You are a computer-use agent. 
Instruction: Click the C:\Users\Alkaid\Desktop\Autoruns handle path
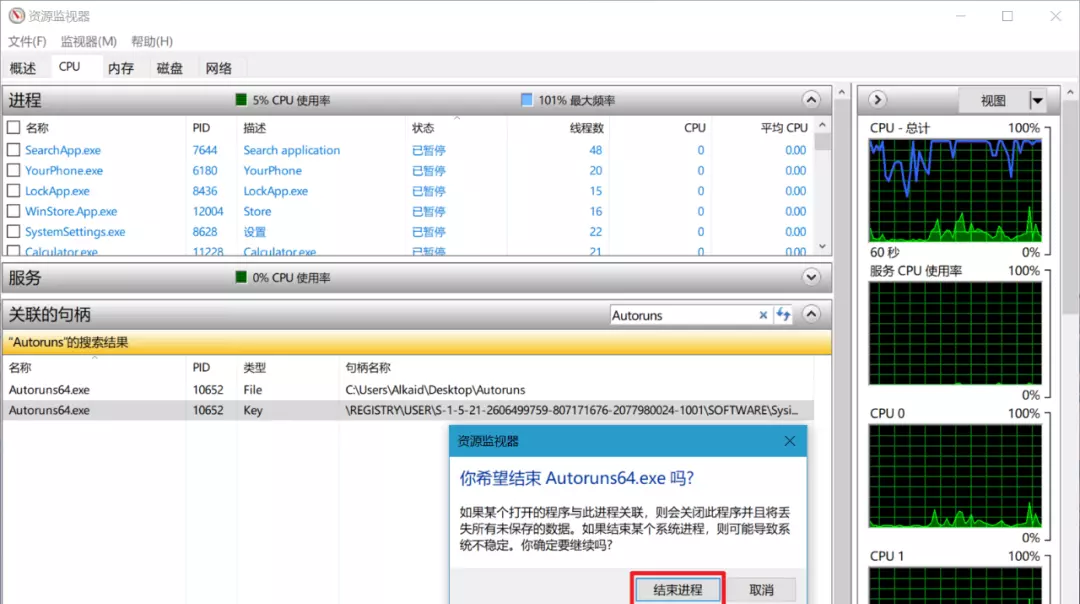coord(435,390)
